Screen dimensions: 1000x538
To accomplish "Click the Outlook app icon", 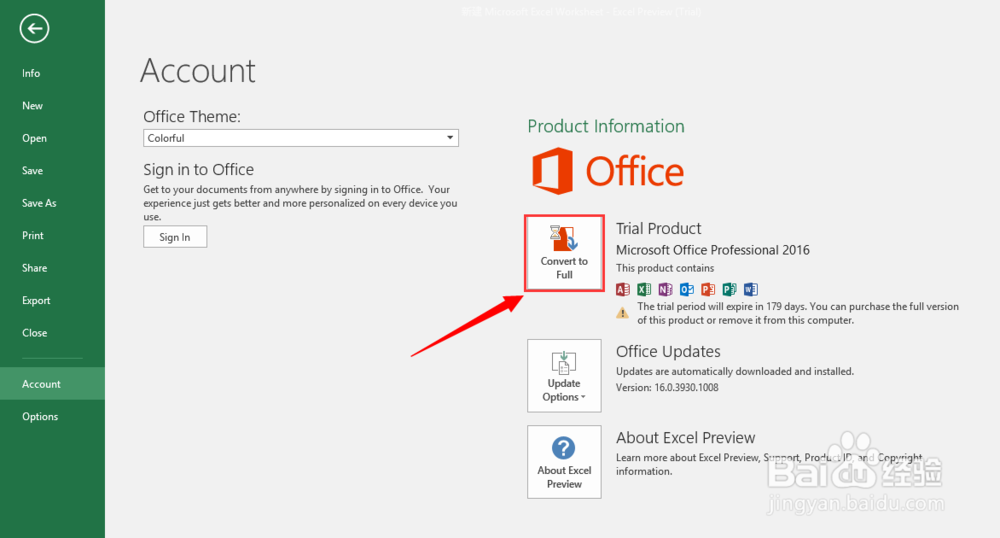I will coord(687,289).
